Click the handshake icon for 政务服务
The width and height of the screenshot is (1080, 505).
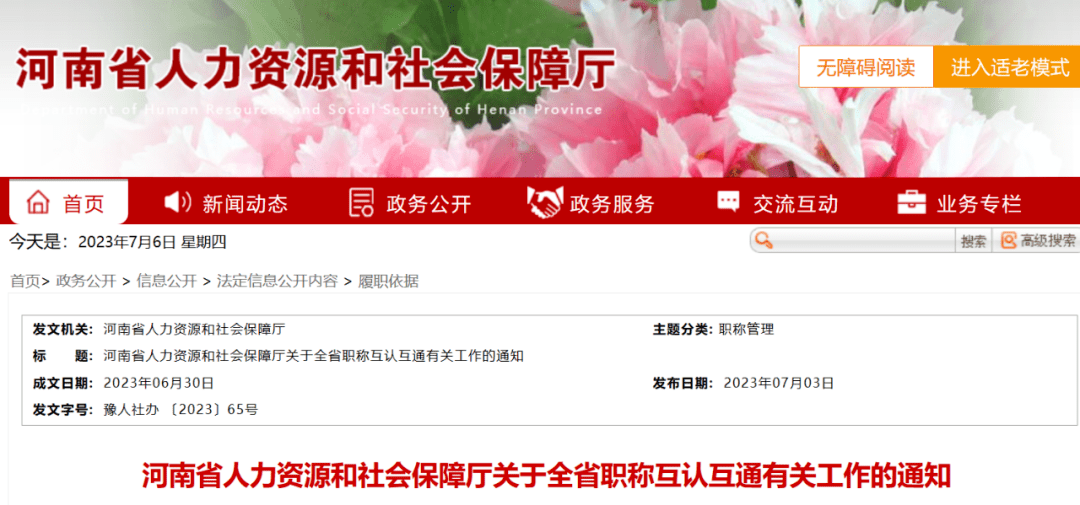[545, 203]
